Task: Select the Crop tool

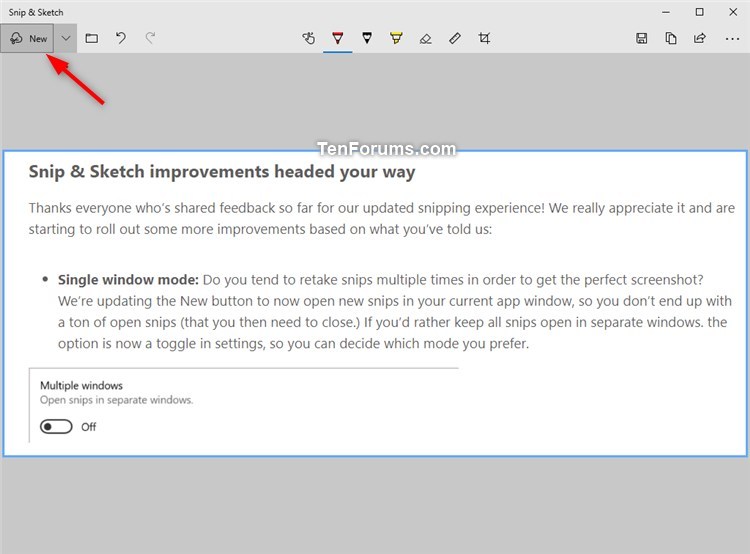Action: tap(484, 38)
